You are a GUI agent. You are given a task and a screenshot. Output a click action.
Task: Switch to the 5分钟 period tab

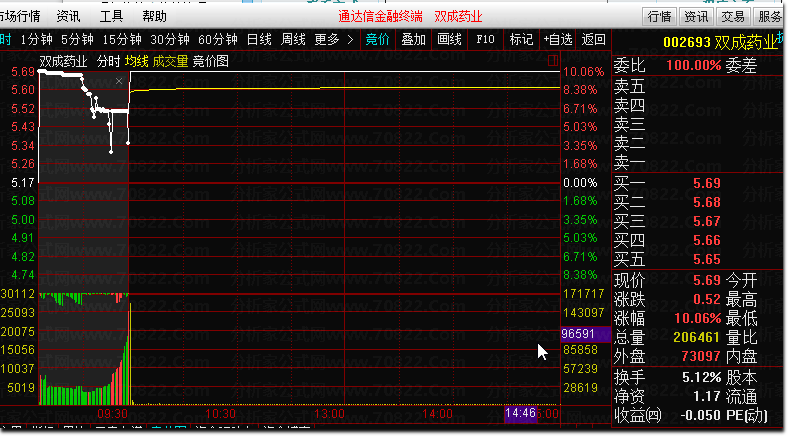77,39
